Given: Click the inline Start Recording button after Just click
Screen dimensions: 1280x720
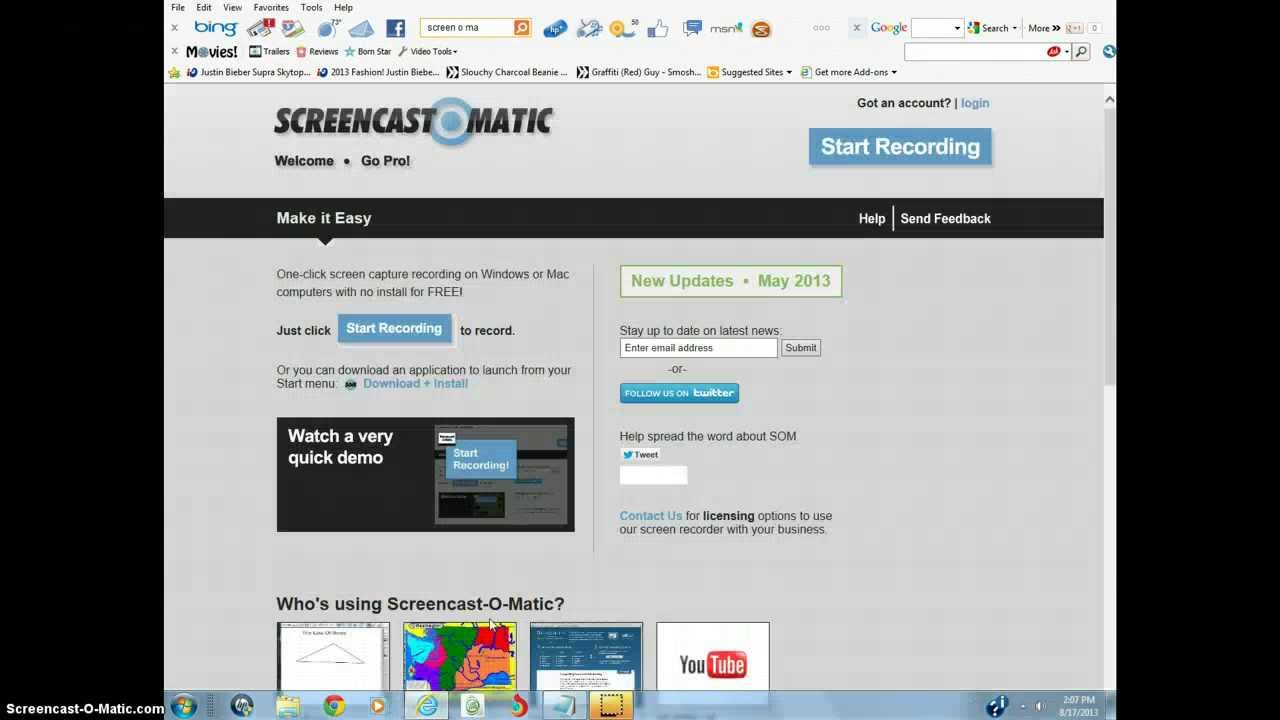Looking at the screenshot, I should tap(394, 329).
